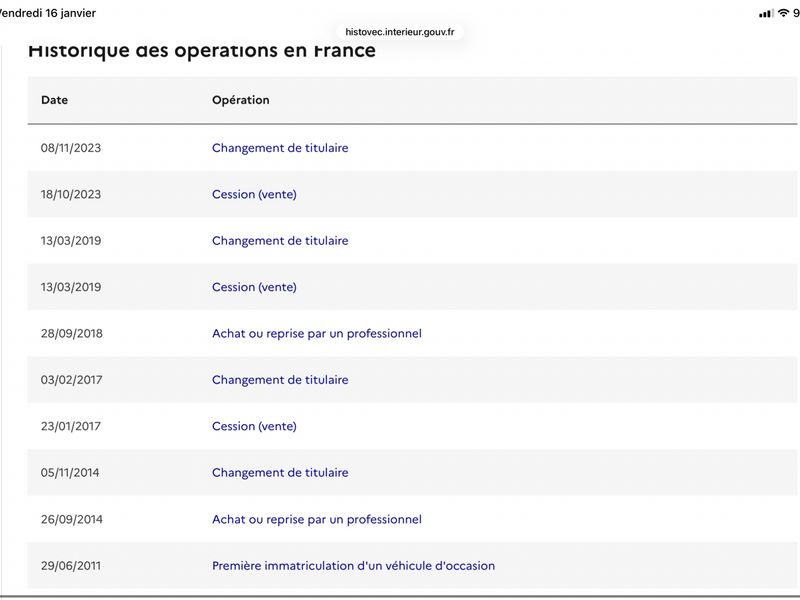Open Cession (vente) dated 23/01/2017
This screenshot has height=600, width=800.
pyautogui.click(x=254, y=426)
